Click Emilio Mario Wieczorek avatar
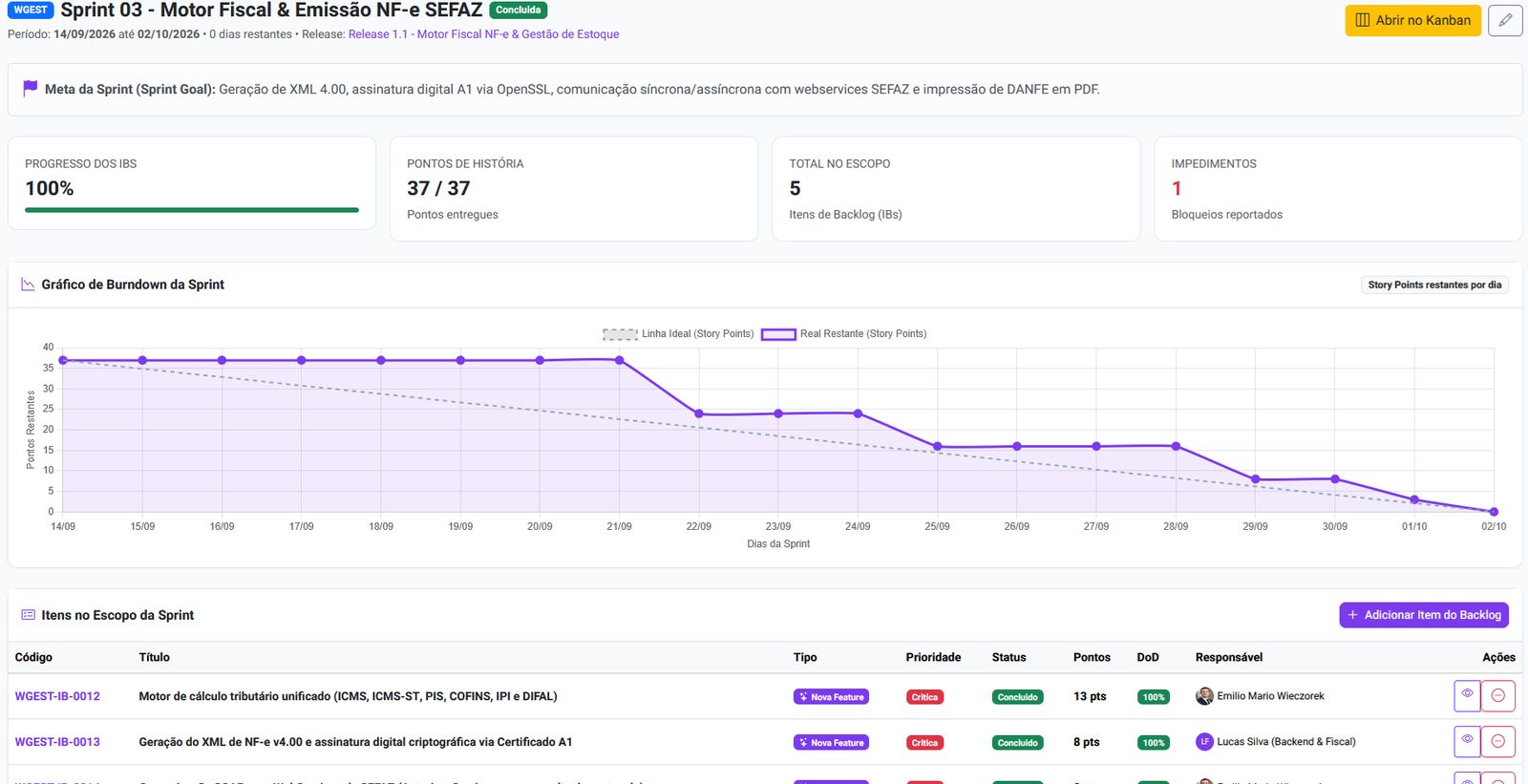1528x784 pixels. [x=1204, y=696]
